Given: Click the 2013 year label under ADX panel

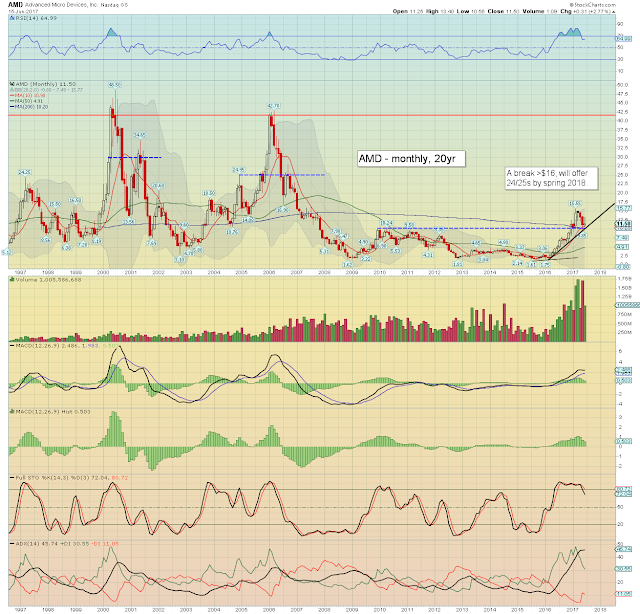Looking at the screenshot, I should (462, 610).
